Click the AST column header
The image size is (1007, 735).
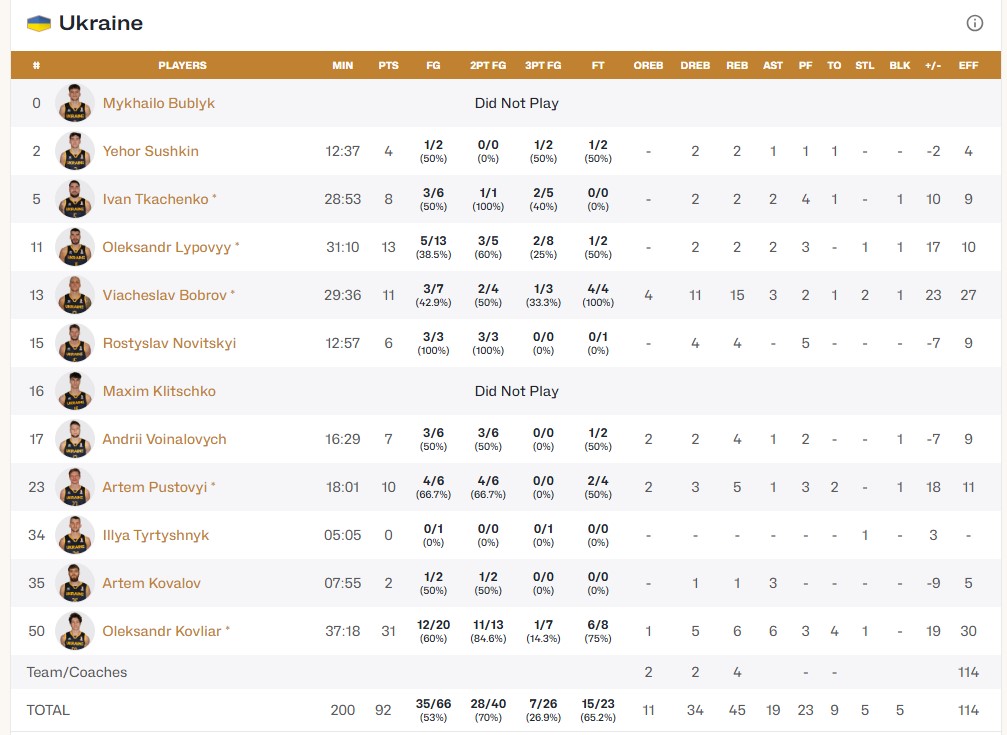click(773, 66)
